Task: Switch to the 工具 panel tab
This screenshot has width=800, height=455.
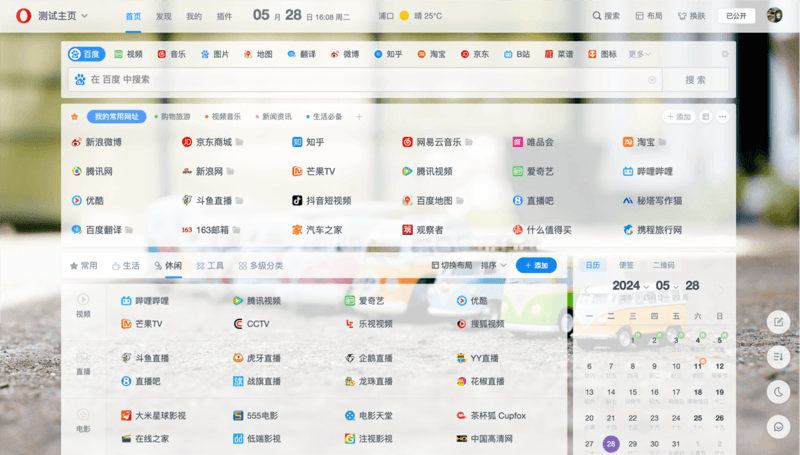Action: [210, 266]
